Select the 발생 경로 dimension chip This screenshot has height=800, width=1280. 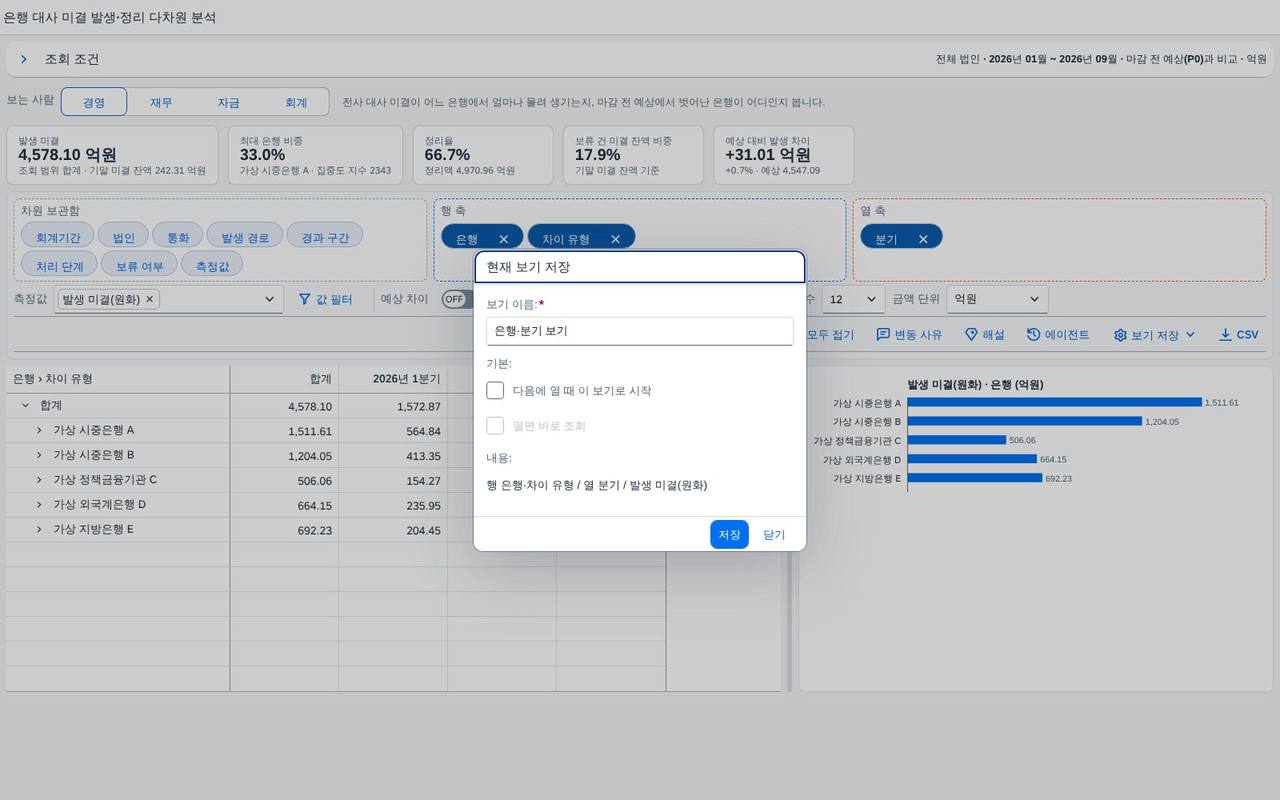tap(245, 236)
